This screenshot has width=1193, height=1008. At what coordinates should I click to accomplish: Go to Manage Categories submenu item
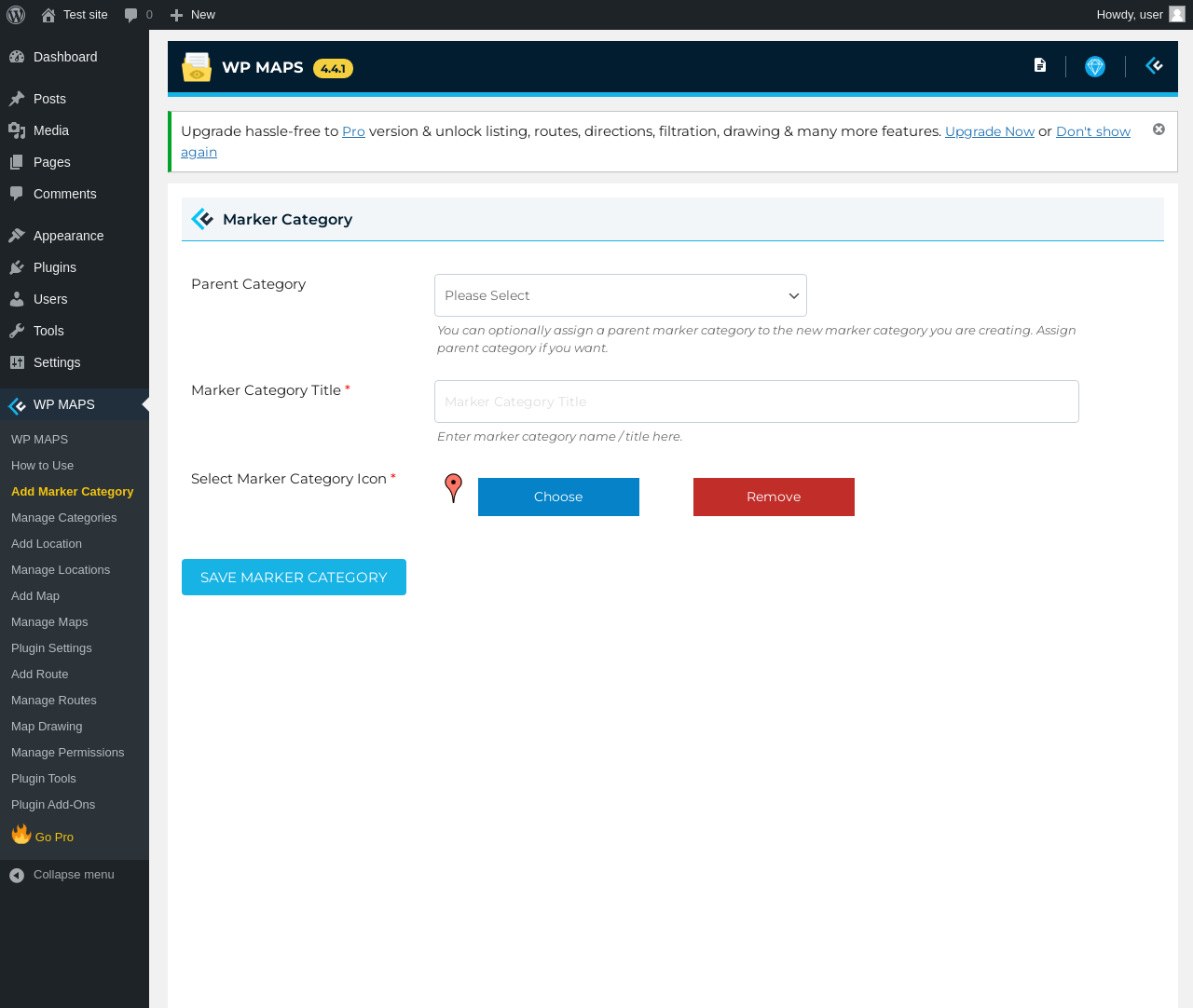coord(64,518)
